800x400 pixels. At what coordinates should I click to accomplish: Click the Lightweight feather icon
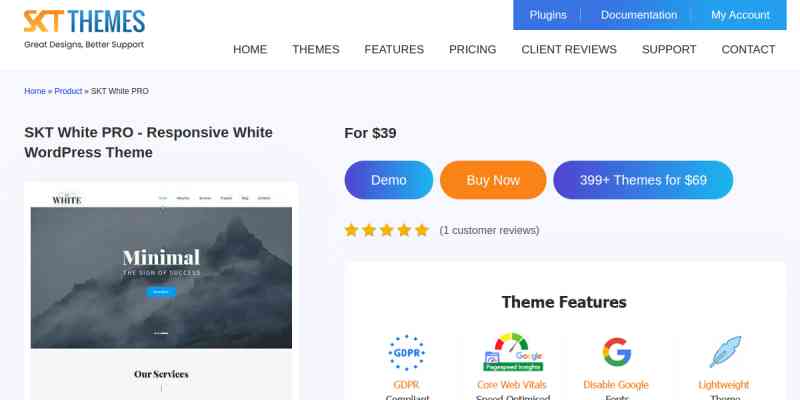[725, 352]
